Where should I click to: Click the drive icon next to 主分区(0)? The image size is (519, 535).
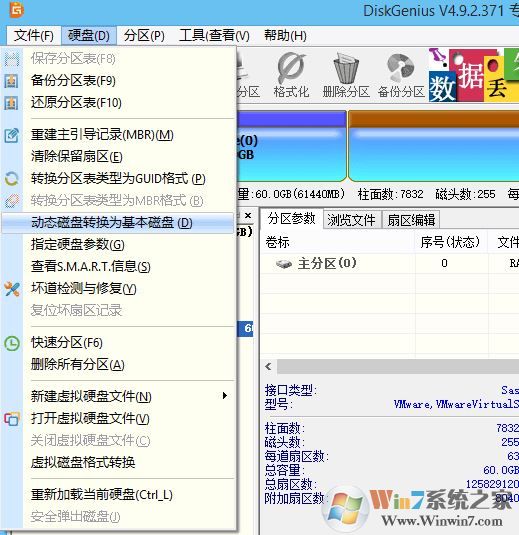coord(284,264)
